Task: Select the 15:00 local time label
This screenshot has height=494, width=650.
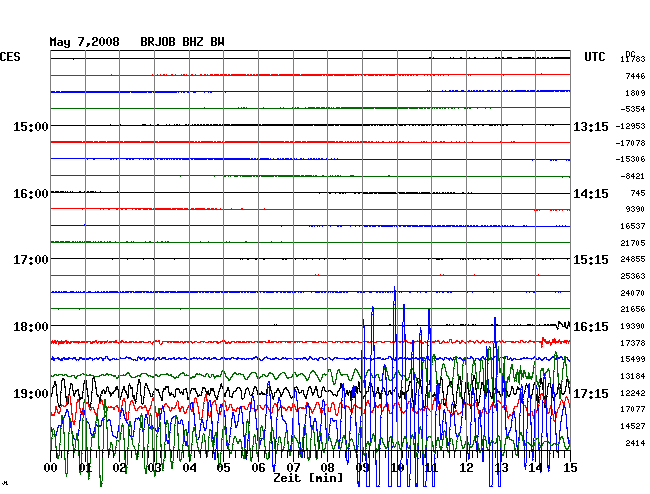Action: (x=31, y=126)
